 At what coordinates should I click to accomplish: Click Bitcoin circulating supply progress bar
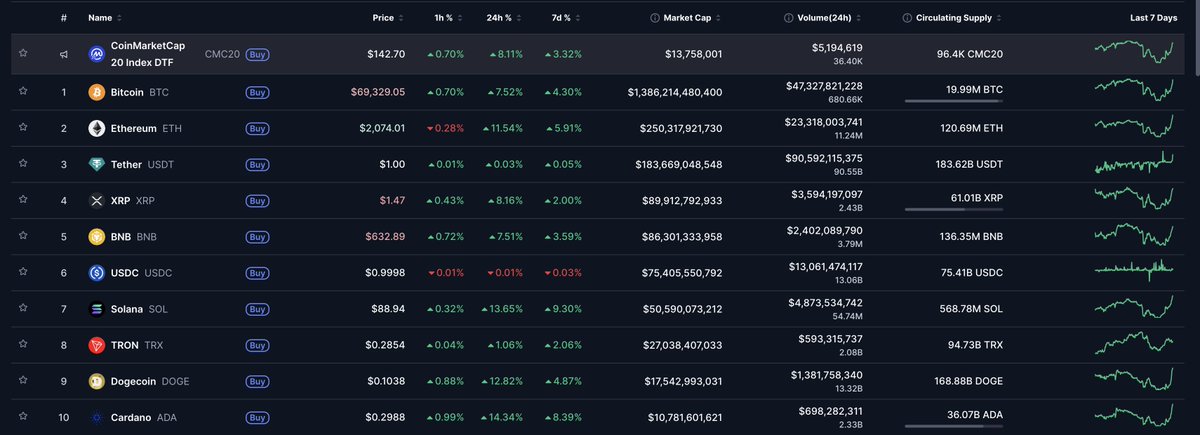pyautogui.click(x=953, y=100)
